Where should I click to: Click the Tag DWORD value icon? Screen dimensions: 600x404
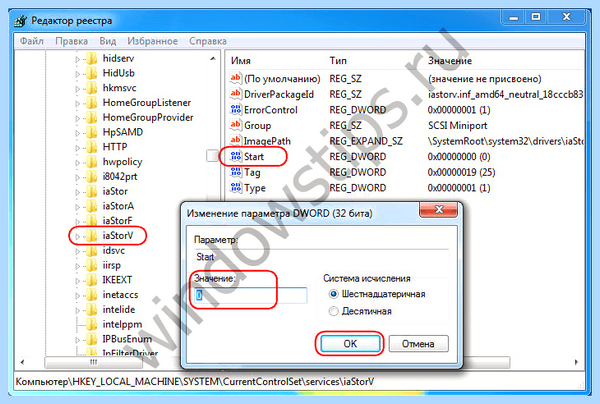pyautogui.click(x=236, y=172)
